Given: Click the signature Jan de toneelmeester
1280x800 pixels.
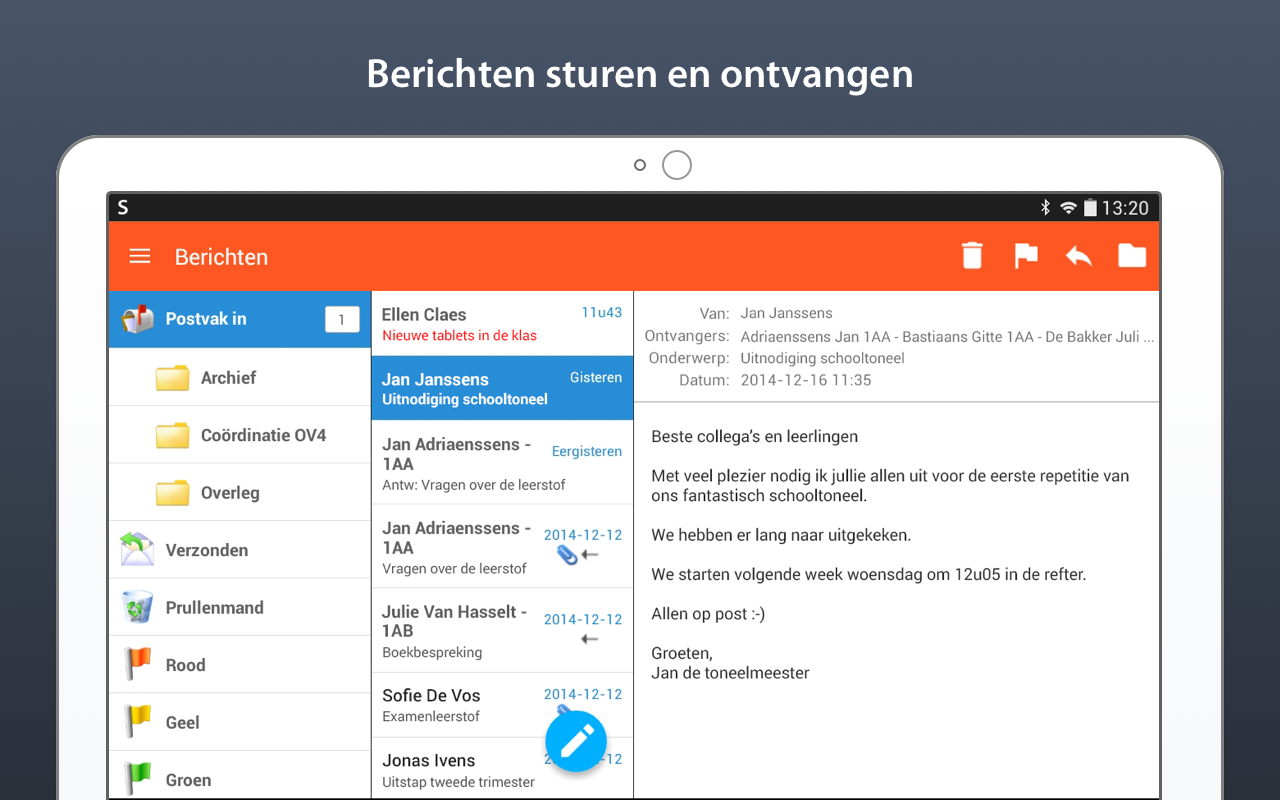Looking at the screenshot, I should coord(730,673).
